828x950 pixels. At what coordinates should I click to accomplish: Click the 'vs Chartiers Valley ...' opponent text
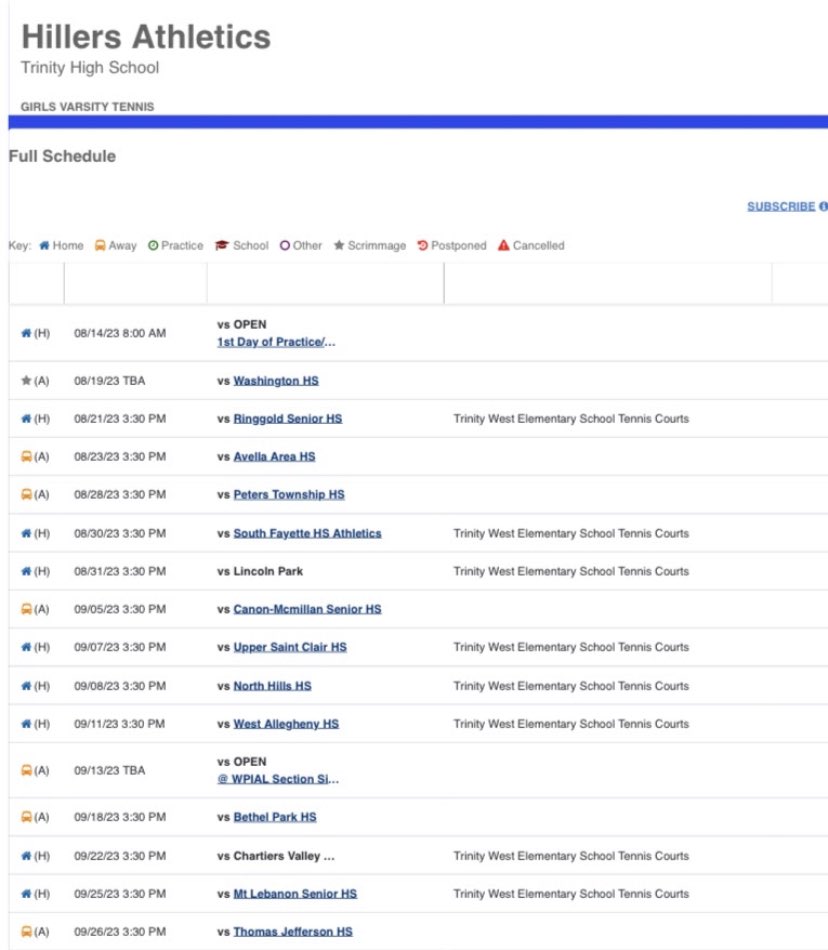click(x=276, y=856)
